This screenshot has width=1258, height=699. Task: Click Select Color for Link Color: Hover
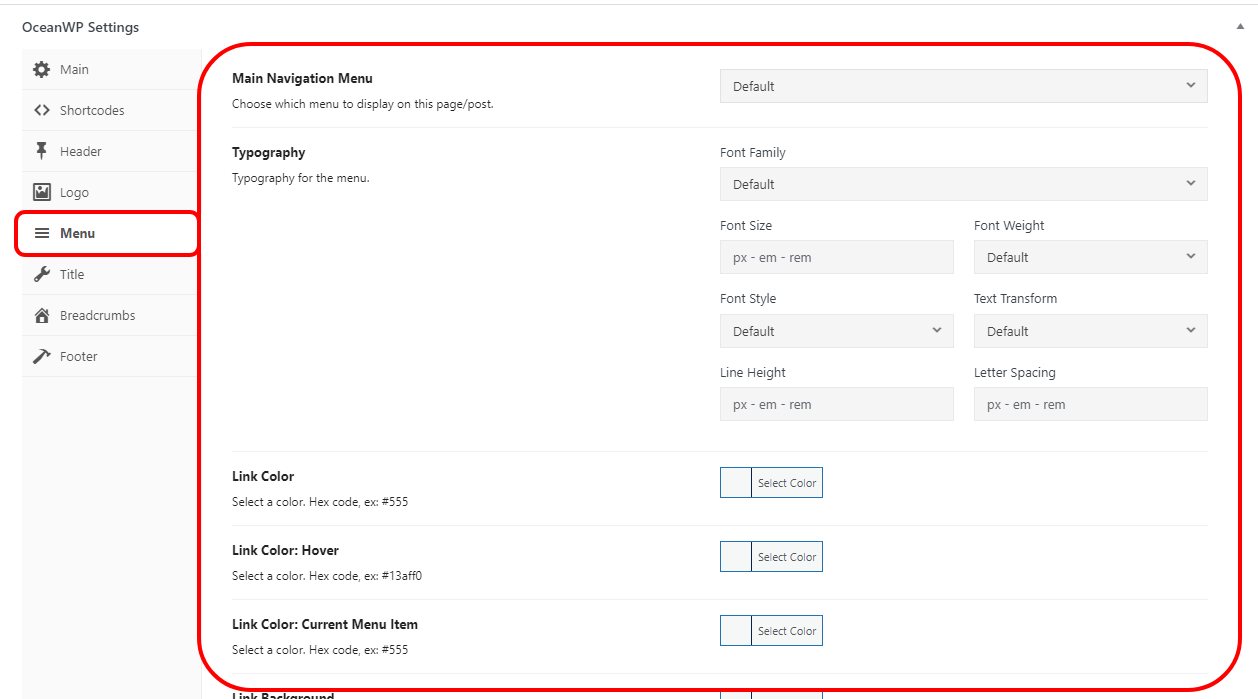(787, 557)
